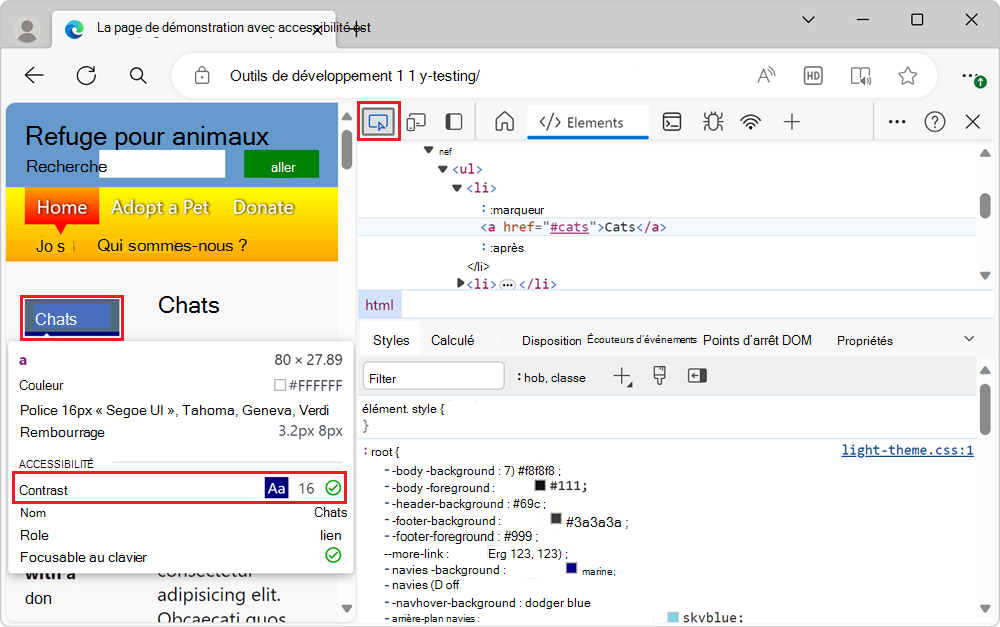The width and height of the screenshot is (1000, 627).
Task: Open Adopt a Pet navigation link
Action: pyautogui.click(x=160, y=207)
